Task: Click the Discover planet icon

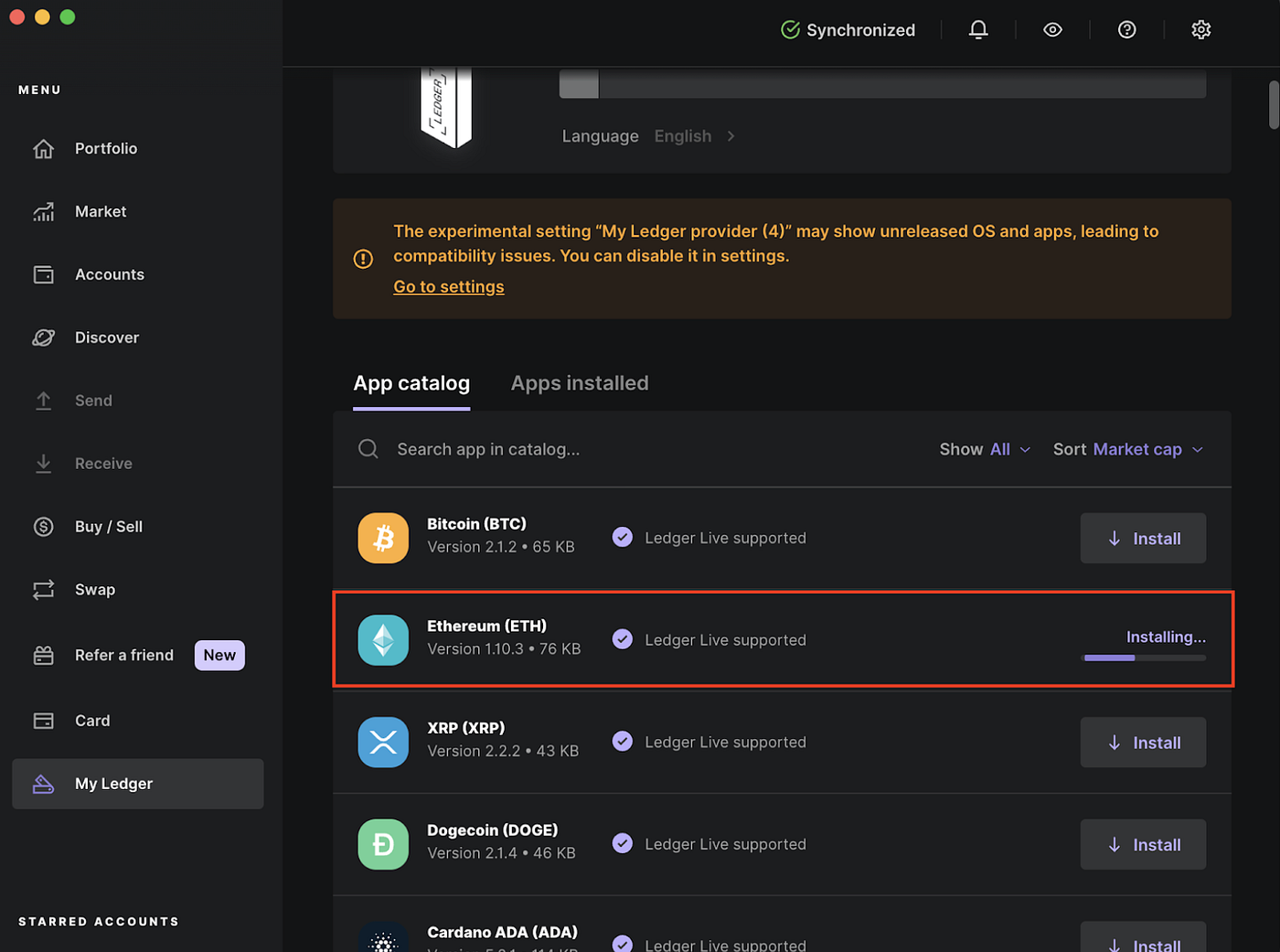Action: tap(43, 337)
